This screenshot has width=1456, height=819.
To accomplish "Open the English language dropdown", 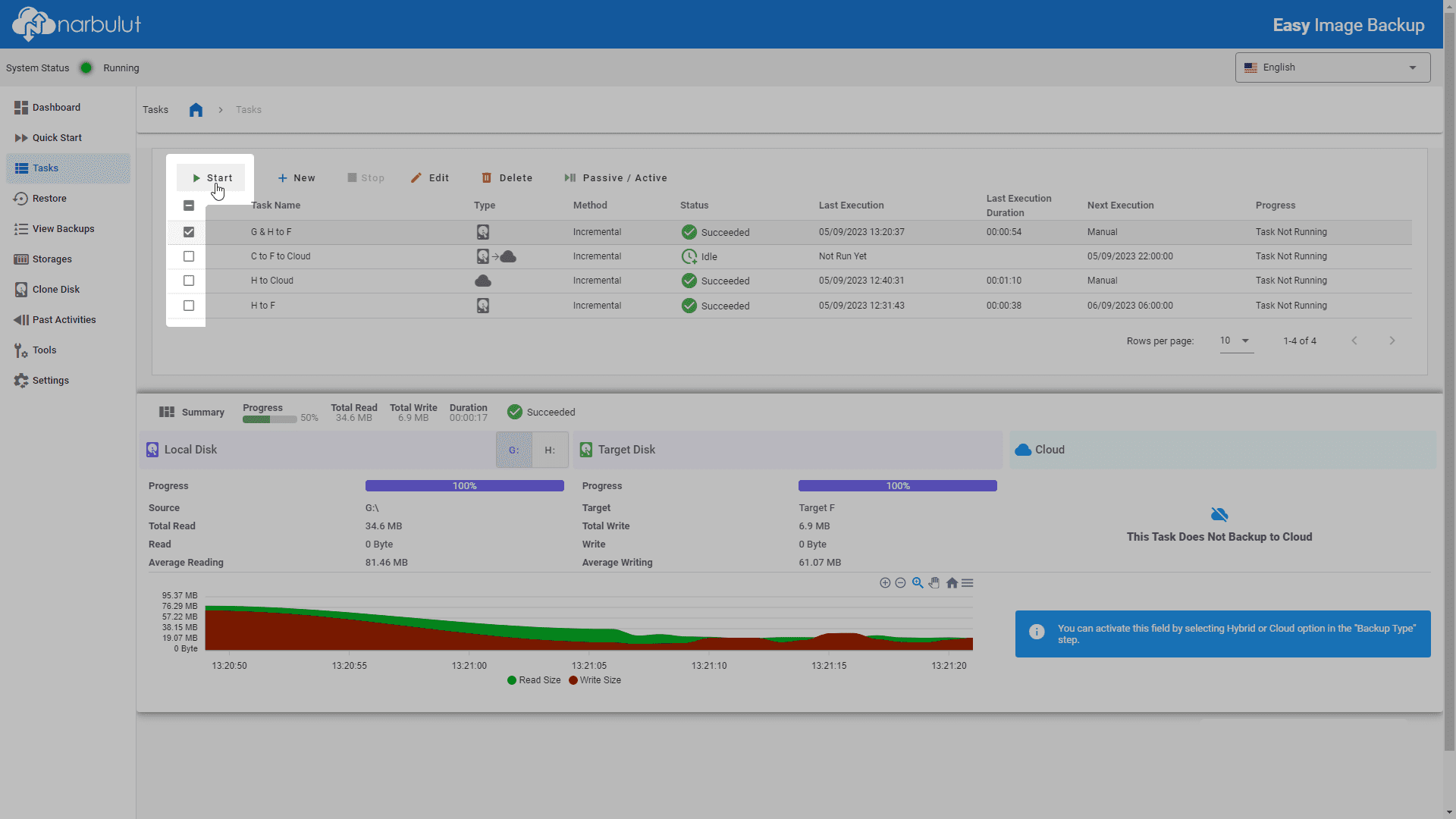I will click(x=1332, y=67).
